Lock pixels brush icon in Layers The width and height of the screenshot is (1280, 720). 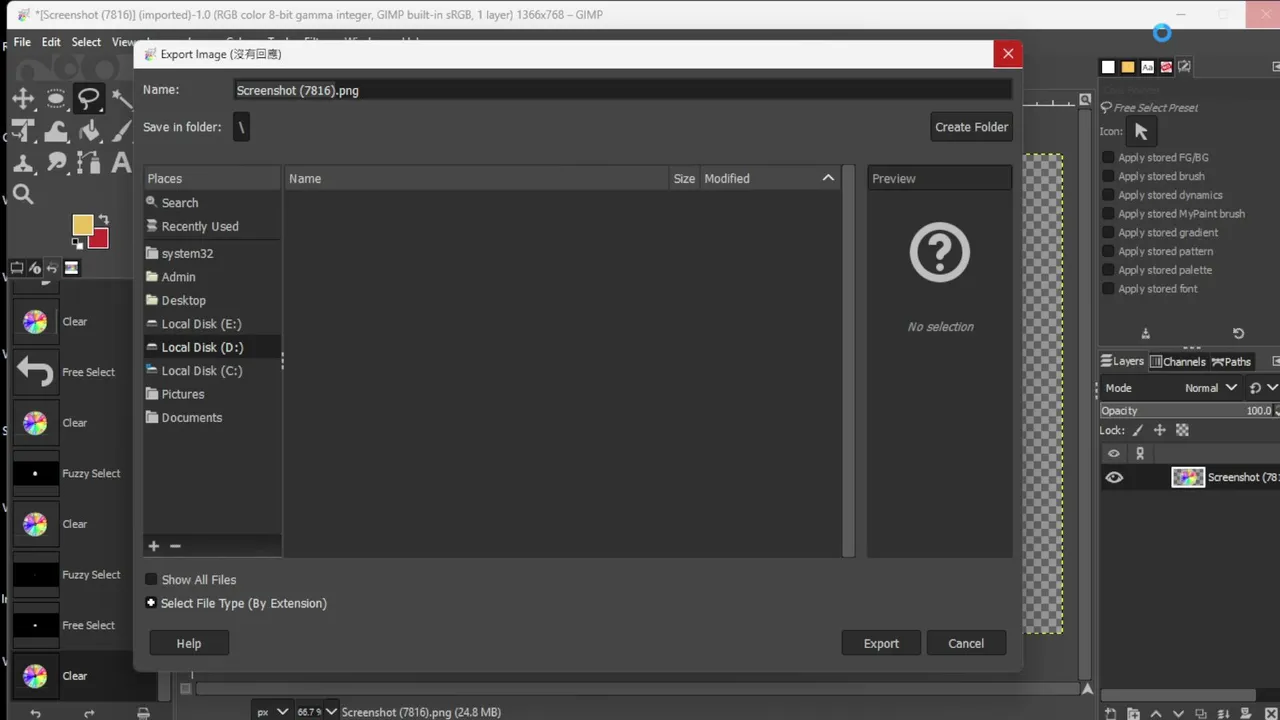pos(1137,430)
